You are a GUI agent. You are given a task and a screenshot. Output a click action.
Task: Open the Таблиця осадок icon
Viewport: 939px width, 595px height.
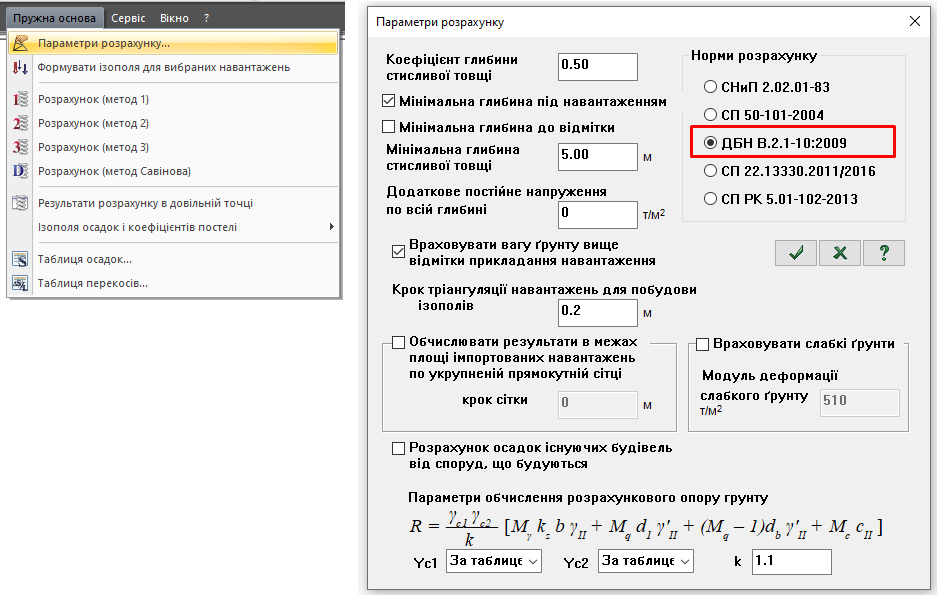click(x=20, y=259)
